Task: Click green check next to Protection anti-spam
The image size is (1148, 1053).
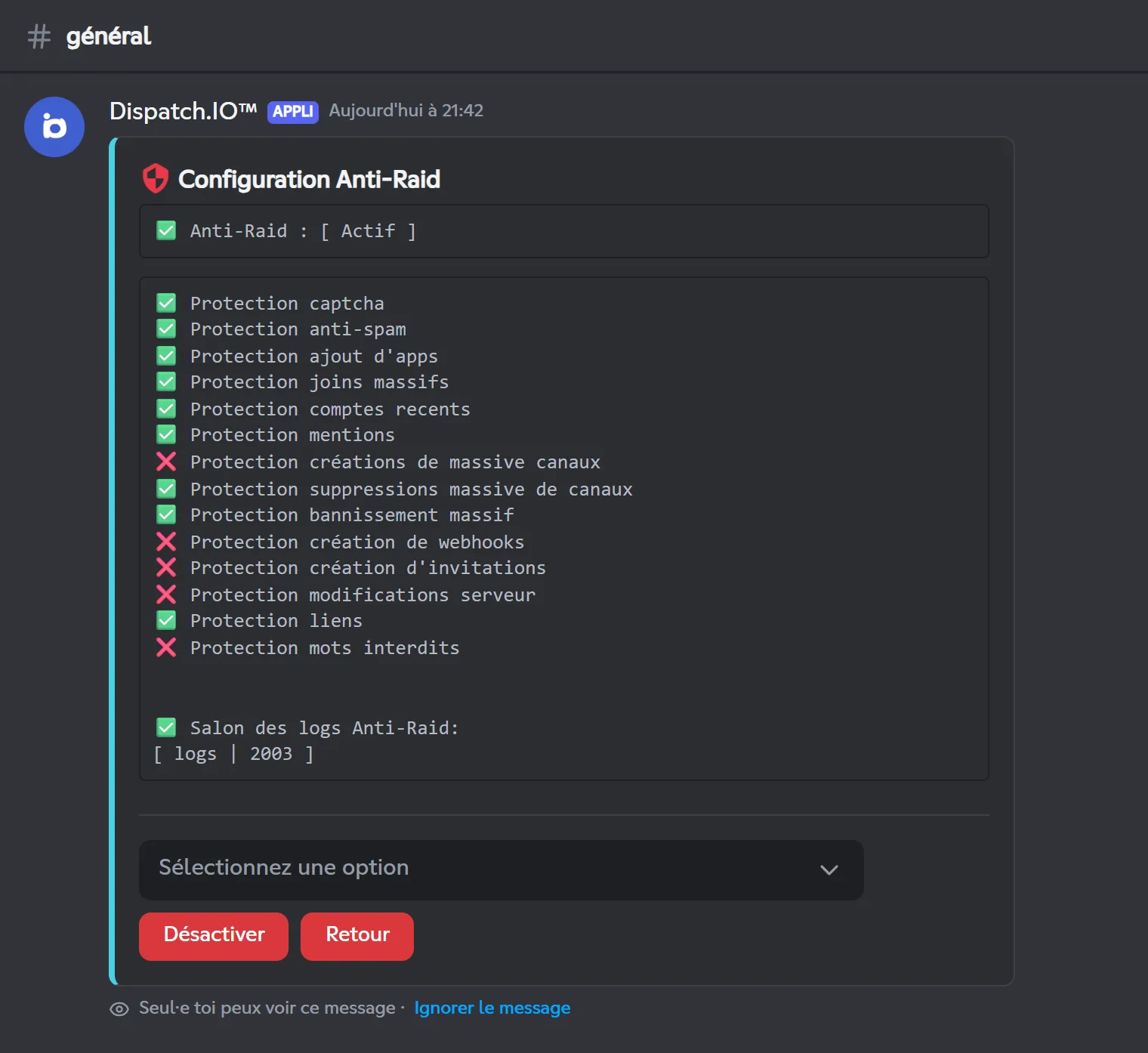Action: pyautogui.click(x=166, y=329)
